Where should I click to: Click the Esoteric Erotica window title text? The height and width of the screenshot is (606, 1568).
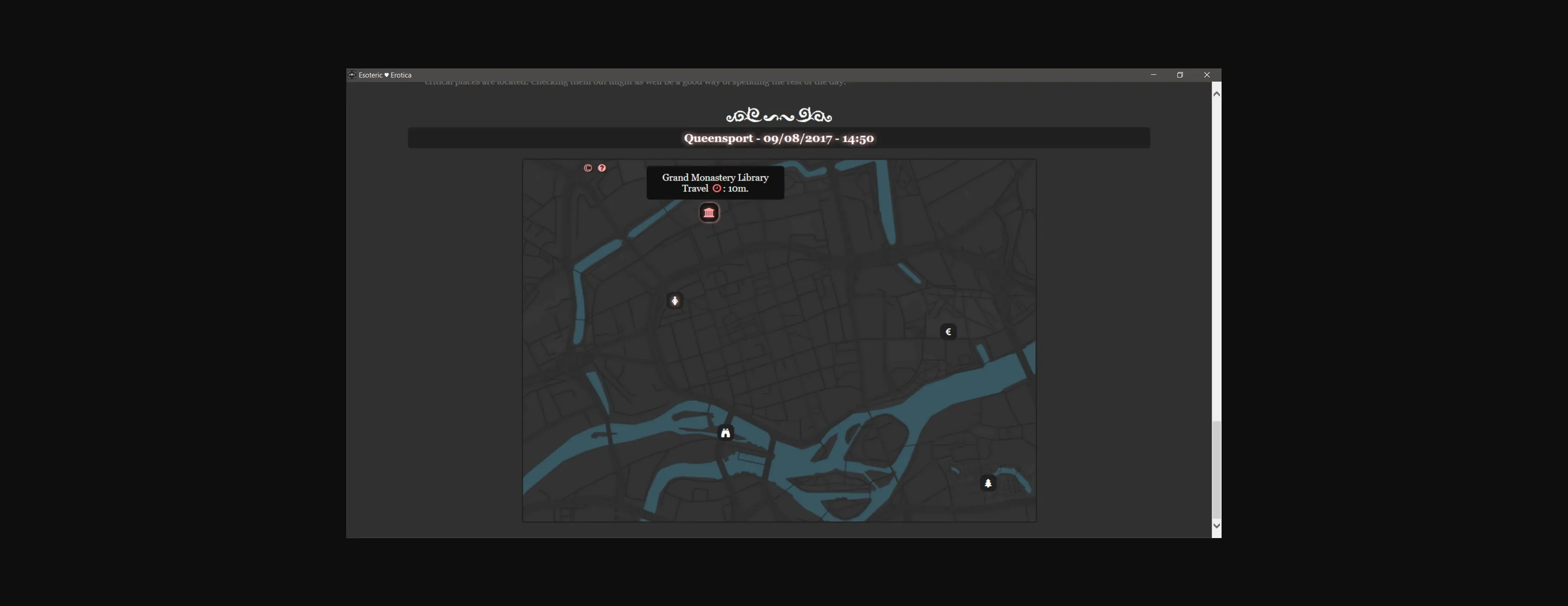pyautogui.click(x=385, y=75)
